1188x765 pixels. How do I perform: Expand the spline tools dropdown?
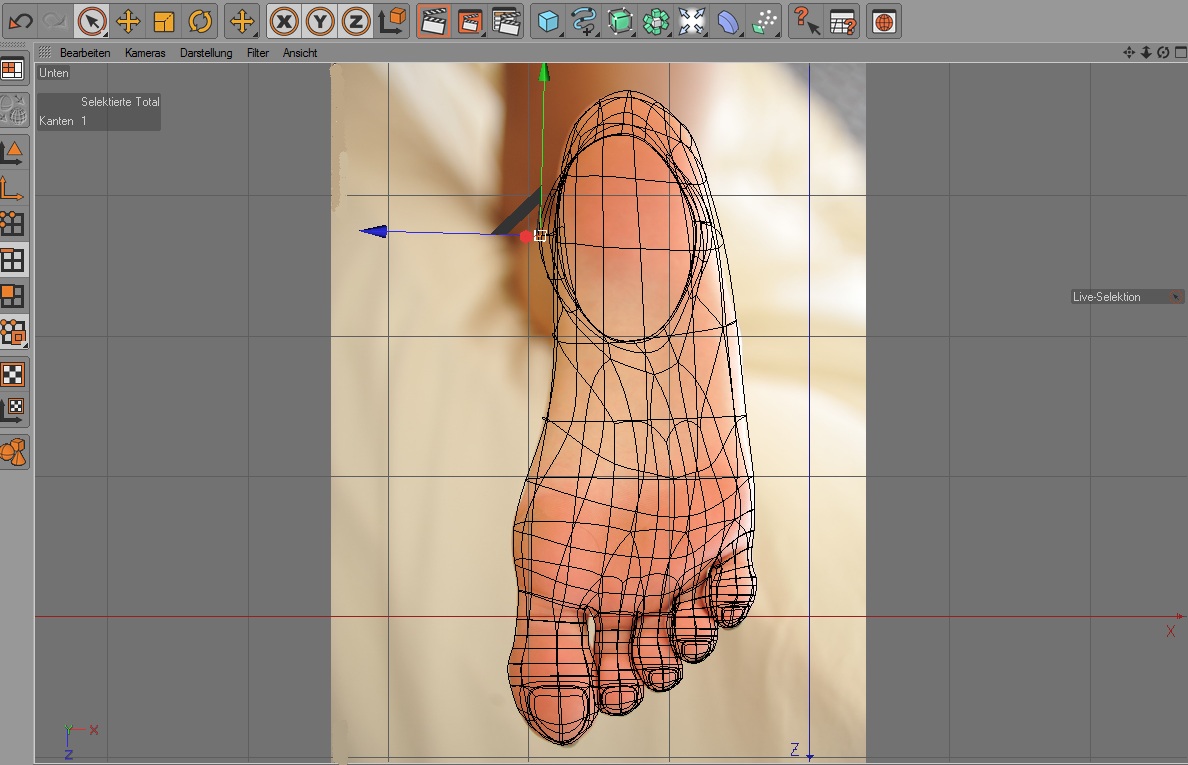pyautogui.click(x=583, y=21)
